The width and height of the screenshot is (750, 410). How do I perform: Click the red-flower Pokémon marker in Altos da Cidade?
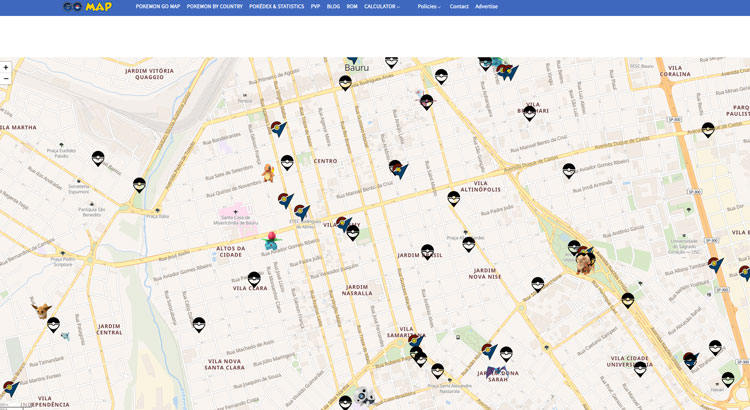(271, 241)
